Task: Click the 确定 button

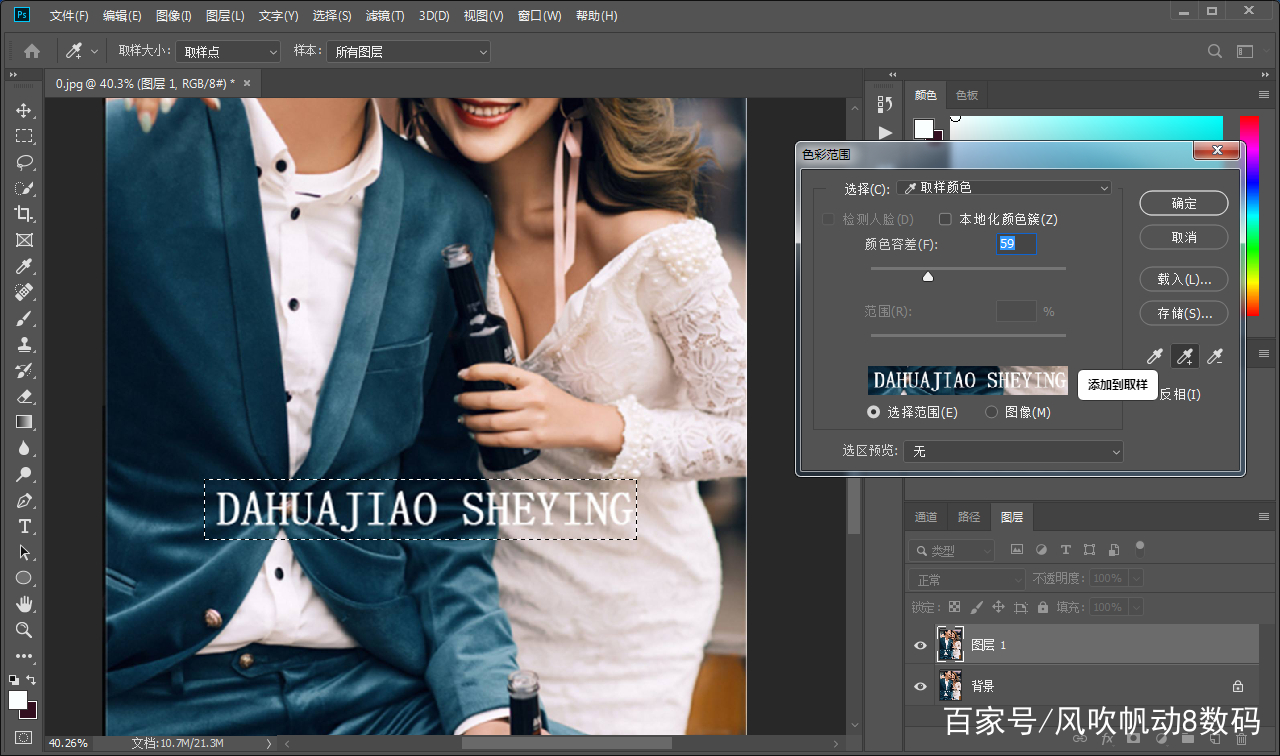Action: 1184,203
